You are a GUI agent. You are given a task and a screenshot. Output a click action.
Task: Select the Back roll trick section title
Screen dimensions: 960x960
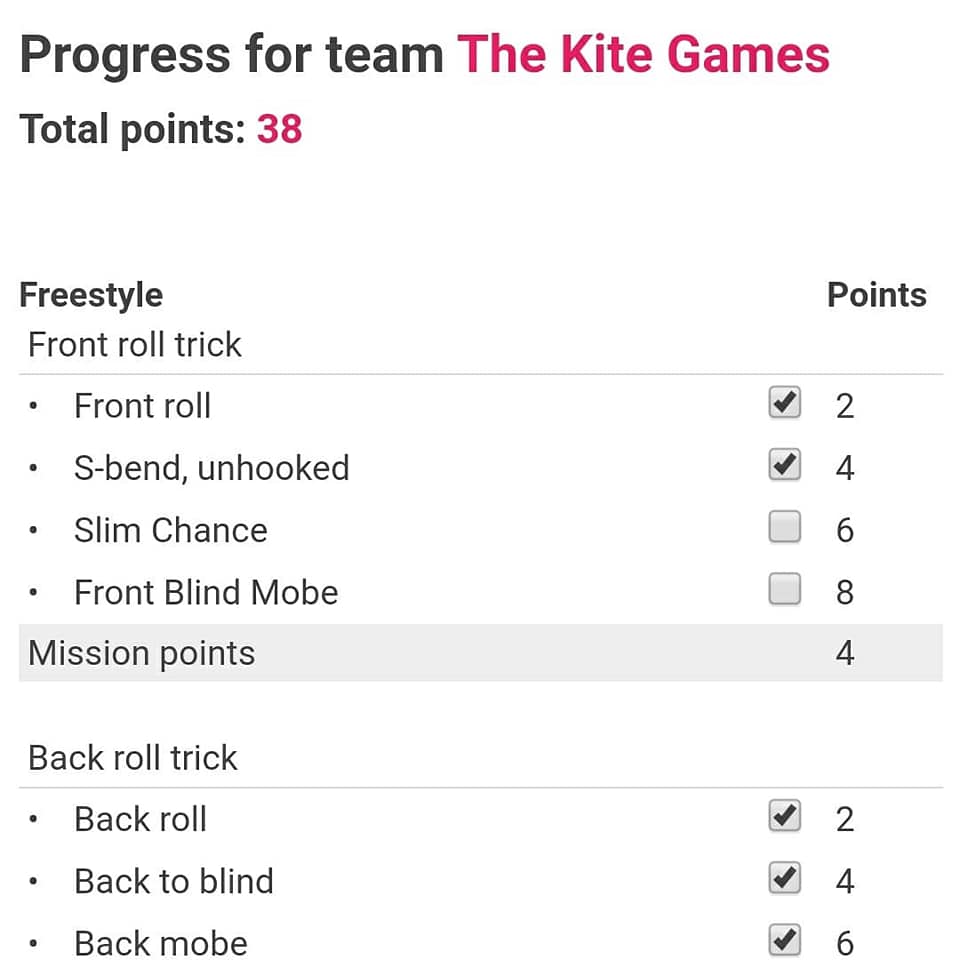tap(132, 758)
